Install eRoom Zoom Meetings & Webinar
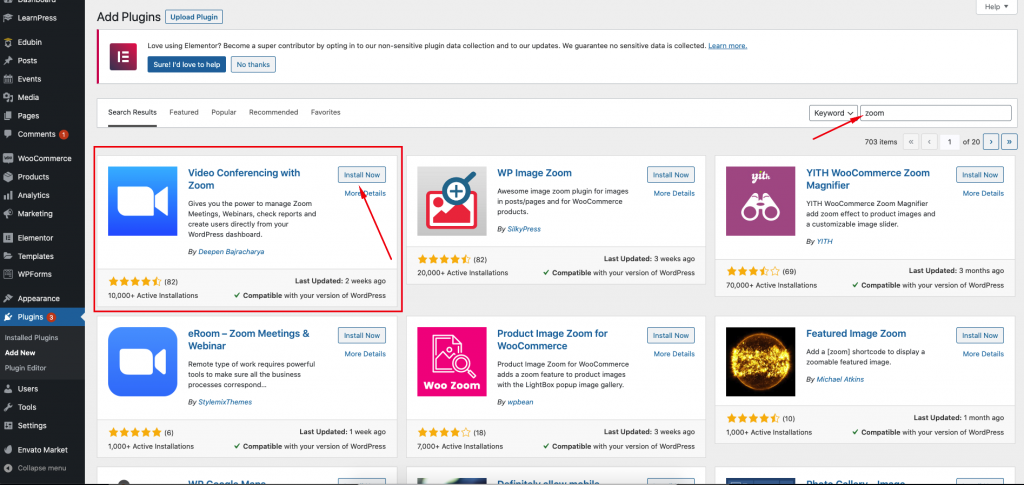 pos(362,336)
